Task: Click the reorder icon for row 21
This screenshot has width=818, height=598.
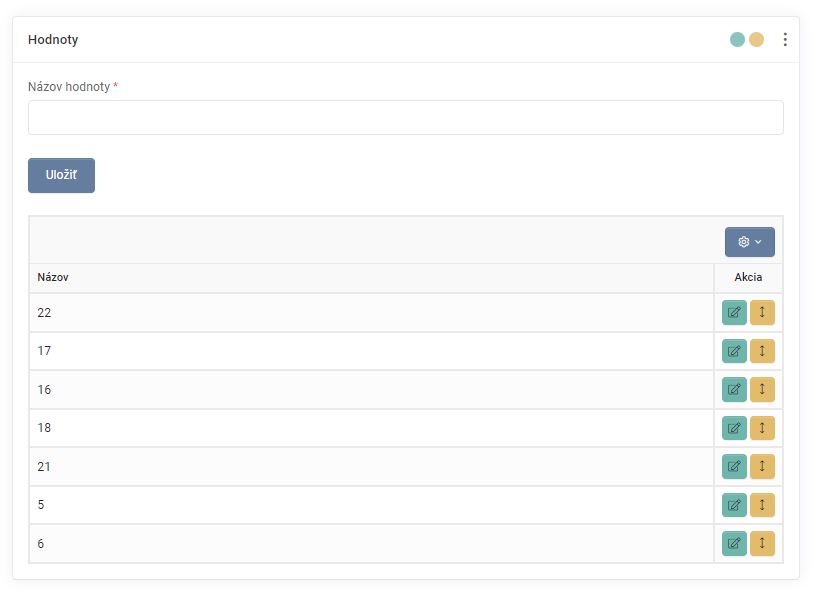Action: tap(762, 467)
